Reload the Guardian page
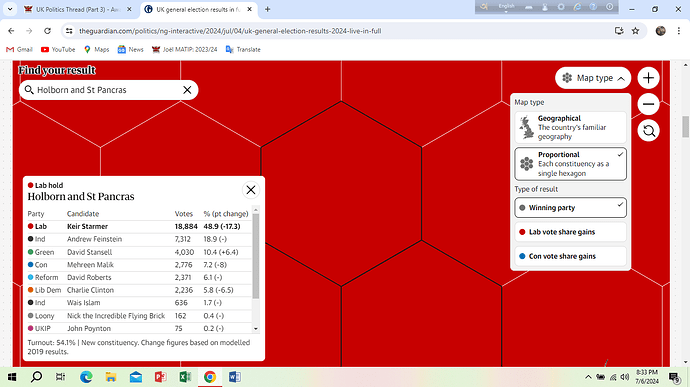Screen dimensions: 690x387 (x=48, y=31)
